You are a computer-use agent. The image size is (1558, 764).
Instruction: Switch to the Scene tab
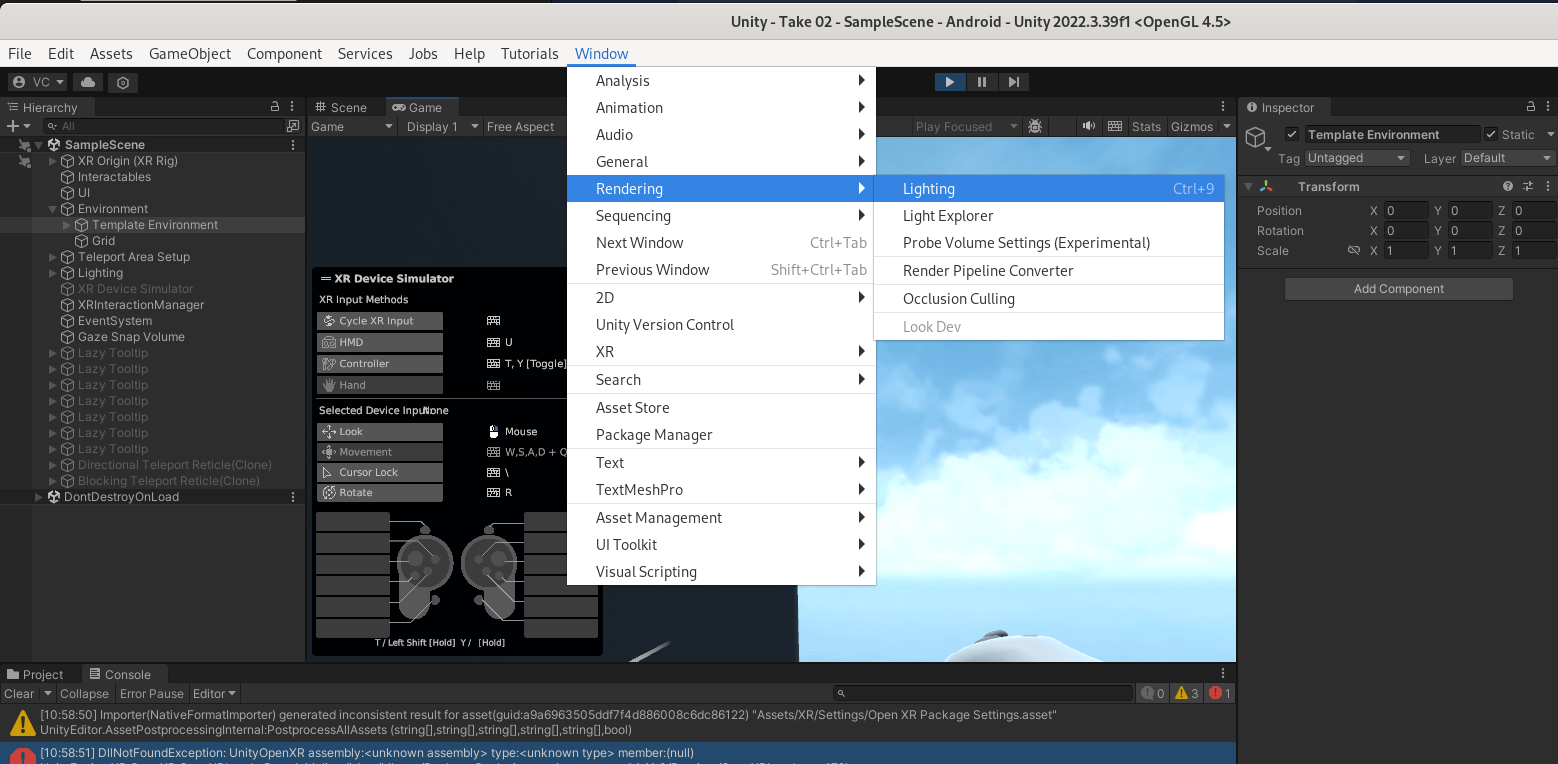tap(341, 107)
